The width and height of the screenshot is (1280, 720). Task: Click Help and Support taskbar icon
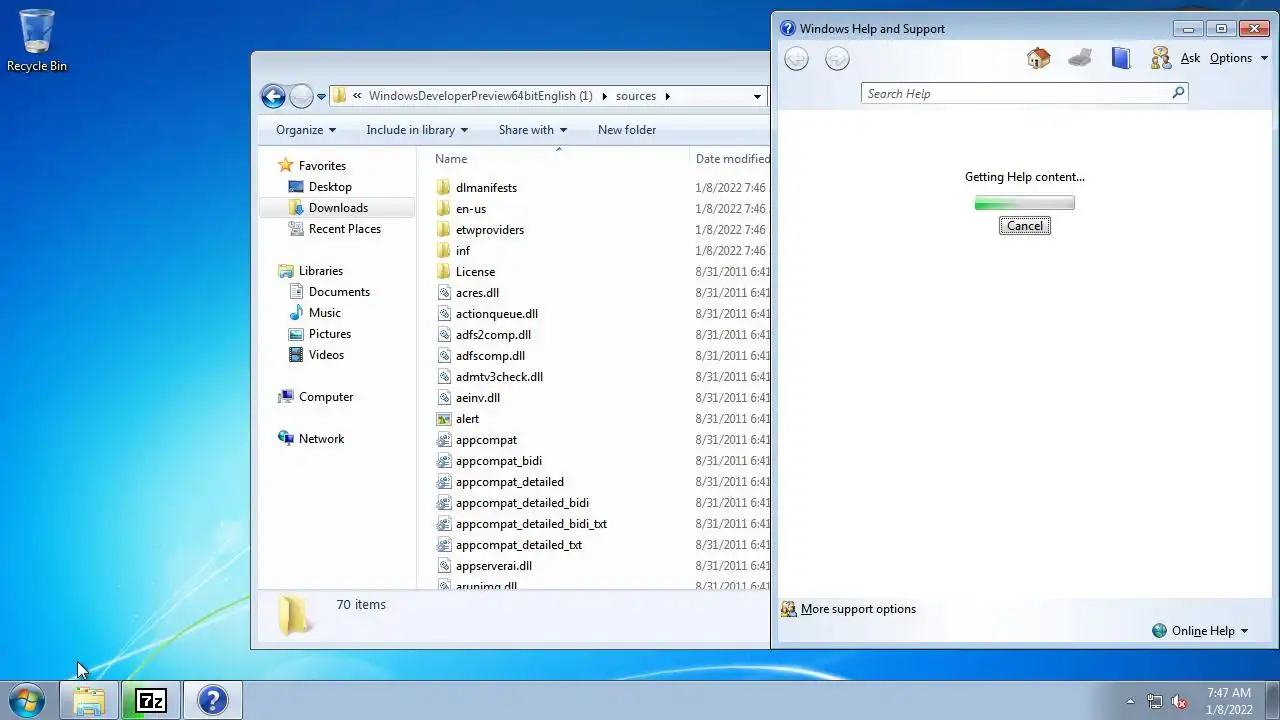pyautogui.click(x=212, y=700)
